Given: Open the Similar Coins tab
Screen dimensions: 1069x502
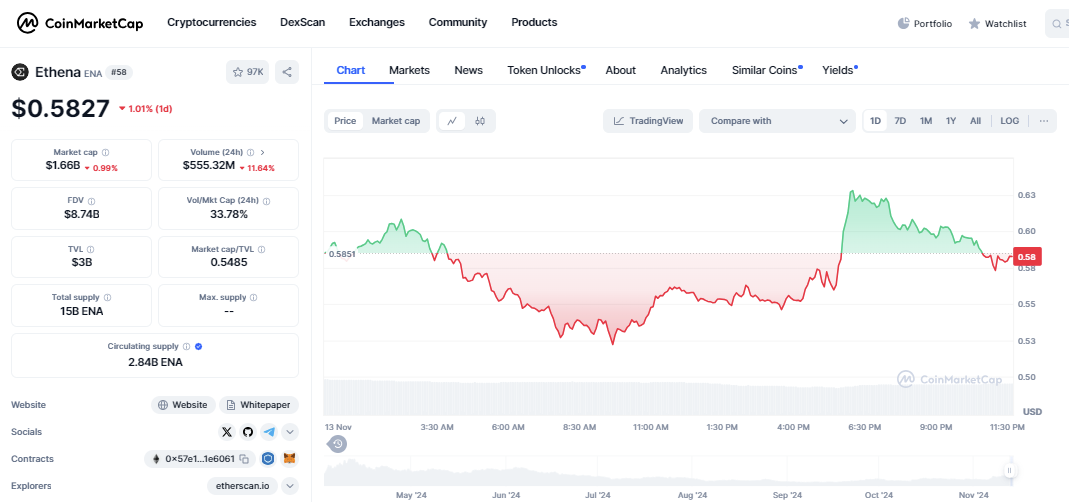Looking at the screenshot, I should (x=765, y=70).
